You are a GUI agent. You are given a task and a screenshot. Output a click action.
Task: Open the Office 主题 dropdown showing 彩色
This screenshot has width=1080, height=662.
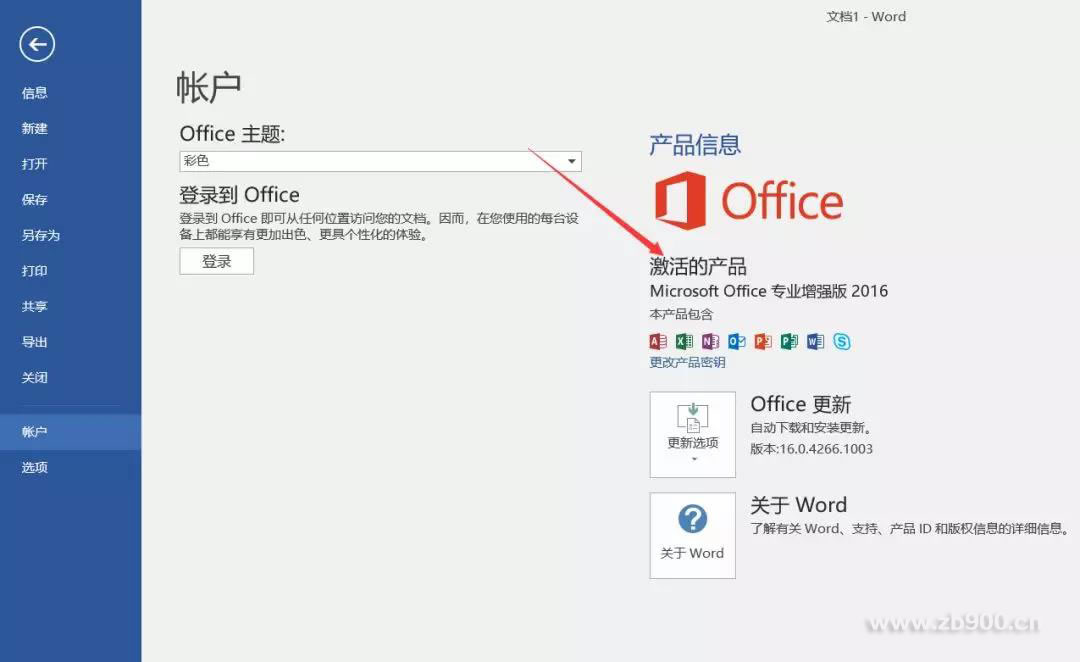[570, 161]
